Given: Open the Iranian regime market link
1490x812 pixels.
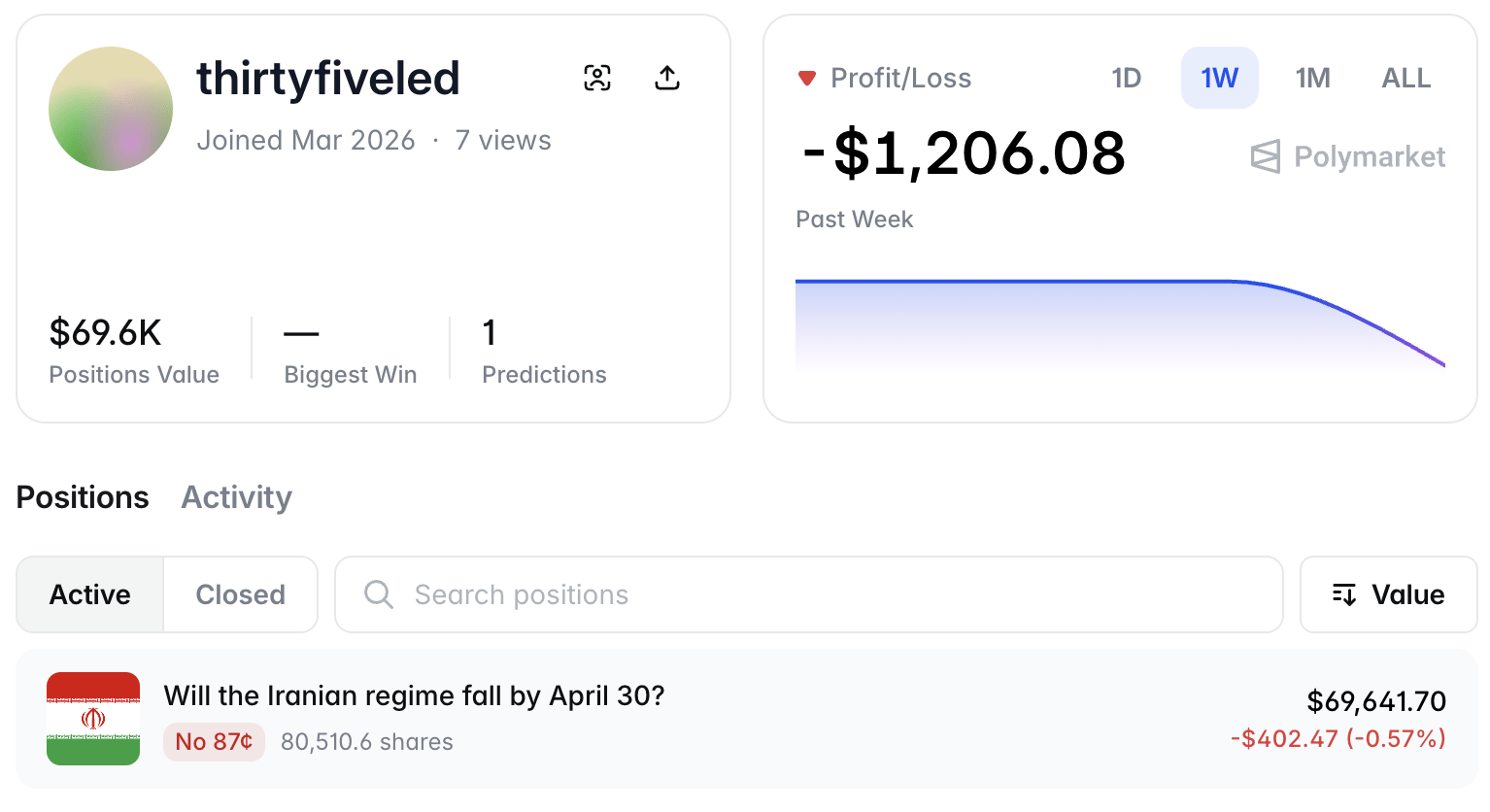Looking at the screenshot, I should [x=414, y=695].
